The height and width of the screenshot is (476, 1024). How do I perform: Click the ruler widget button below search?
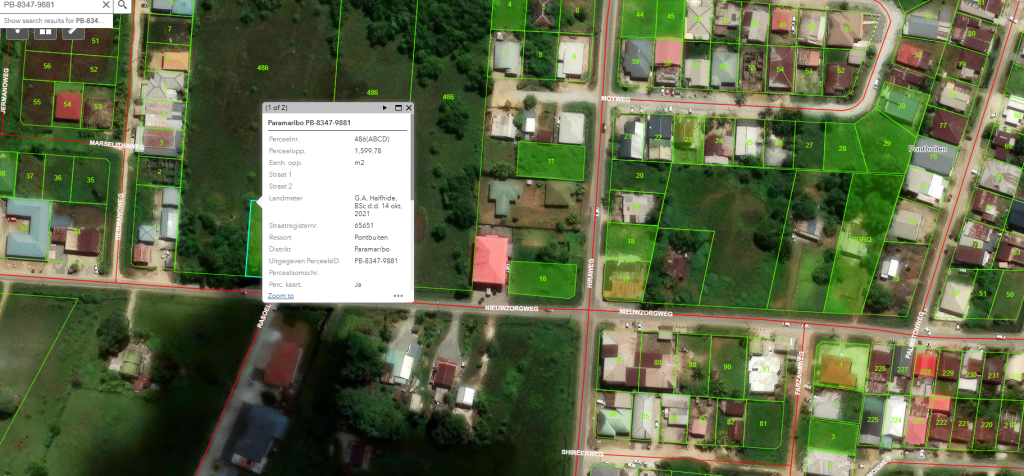[x=74, y=31]
